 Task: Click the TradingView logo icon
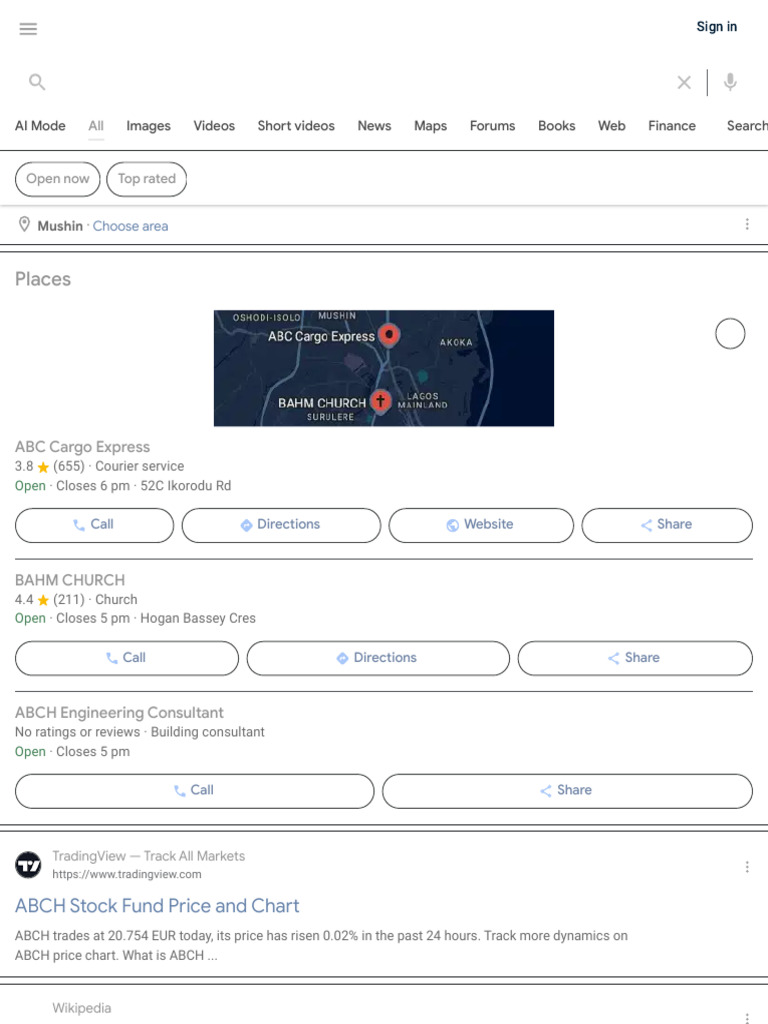(28, 865)
